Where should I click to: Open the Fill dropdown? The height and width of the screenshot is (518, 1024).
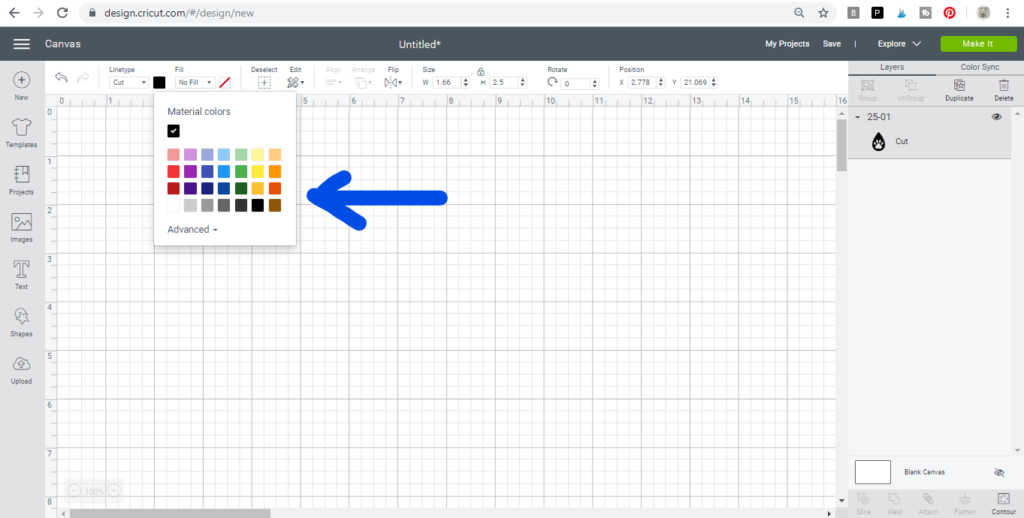click(x=194, y=83)
